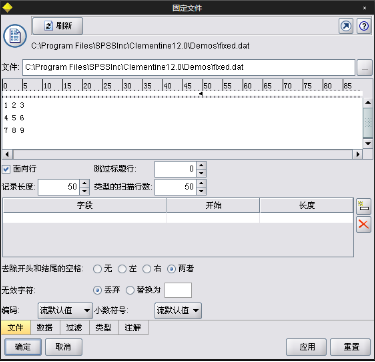Switch to the 数据 tab
This screenshot has height=362, width=375.
(45, 328)
